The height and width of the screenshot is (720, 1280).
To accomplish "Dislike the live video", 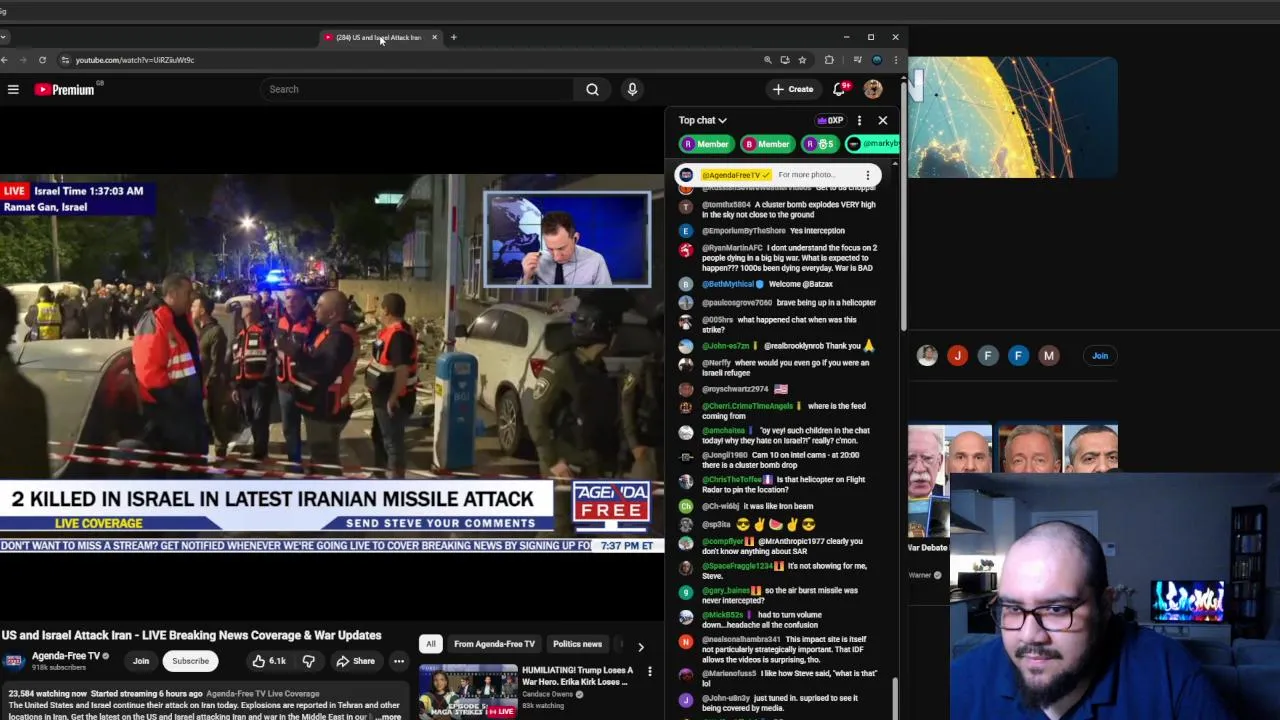I will 308,661.
